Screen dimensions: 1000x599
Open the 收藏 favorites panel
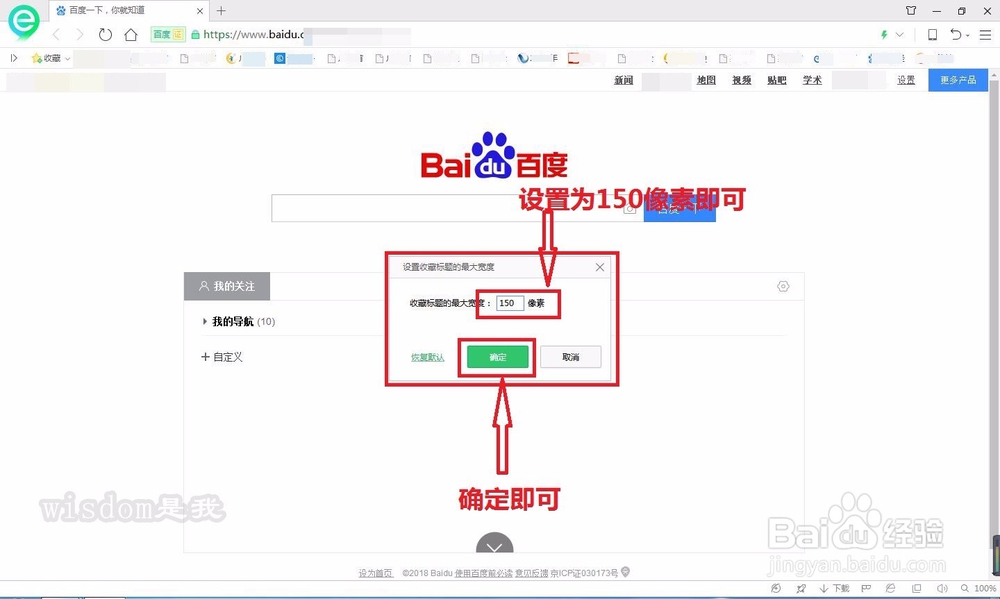(x=47, y=58)
